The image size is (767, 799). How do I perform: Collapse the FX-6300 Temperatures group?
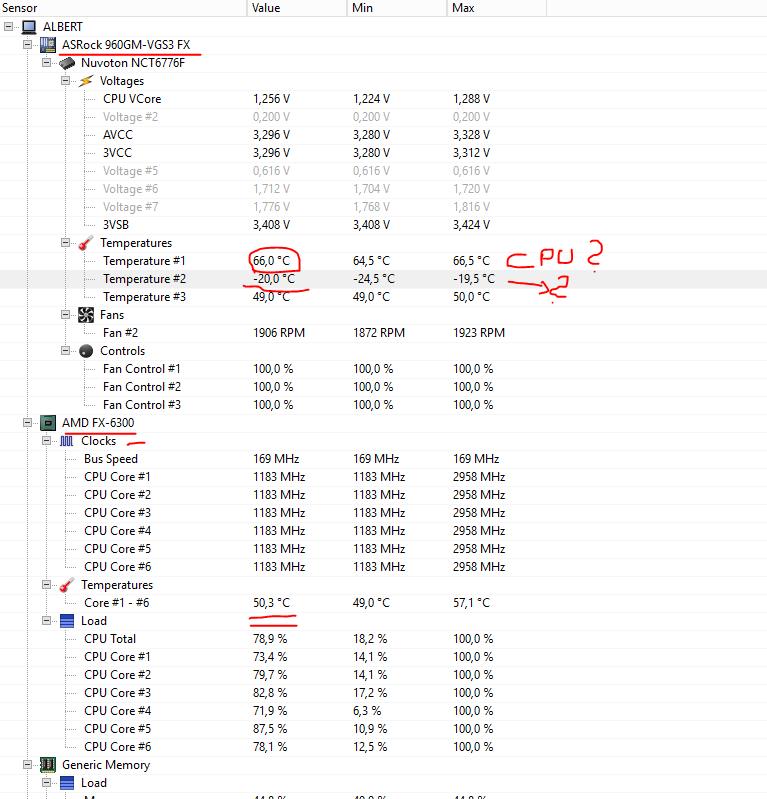46,584
